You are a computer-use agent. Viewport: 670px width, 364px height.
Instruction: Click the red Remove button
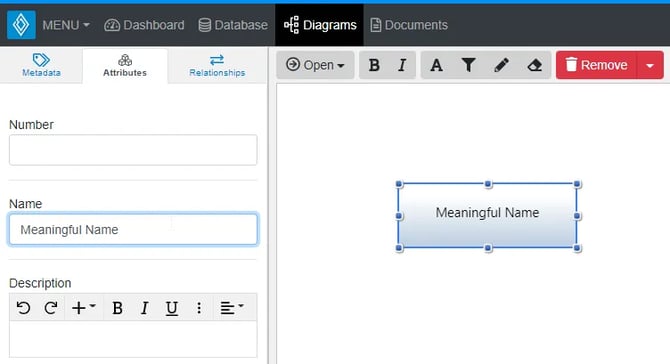pos(597,65)
